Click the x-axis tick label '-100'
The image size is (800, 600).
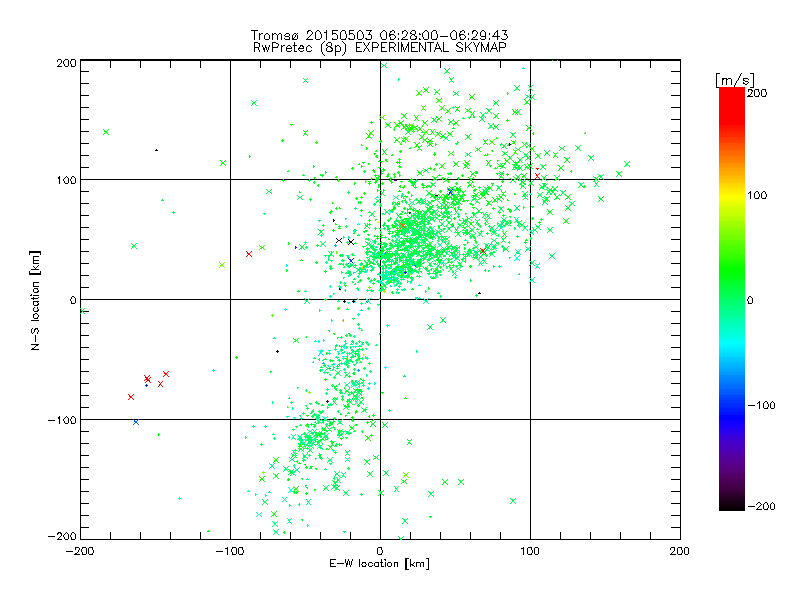point(230,551)
